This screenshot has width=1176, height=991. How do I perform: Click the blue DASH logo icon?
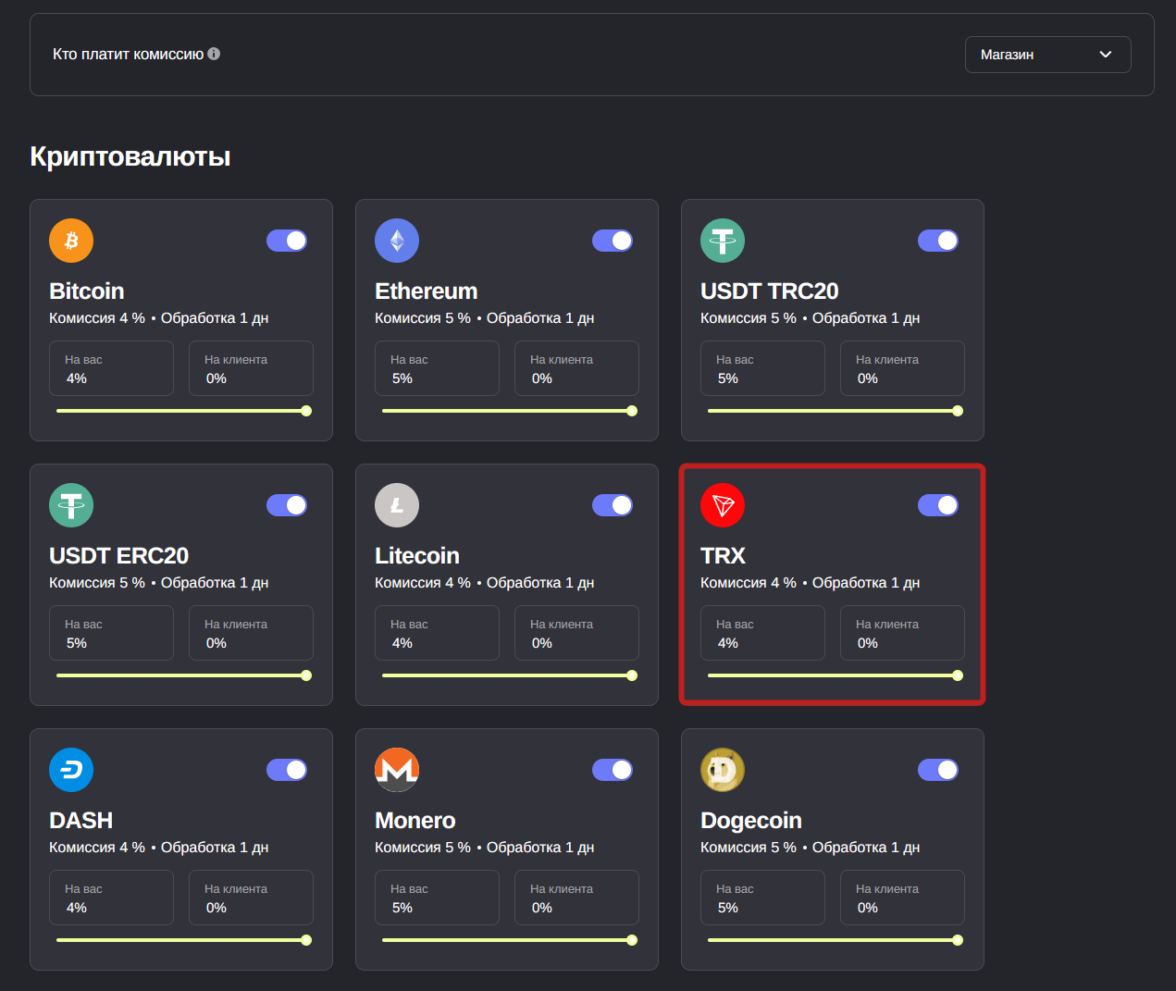pos(71,770)
